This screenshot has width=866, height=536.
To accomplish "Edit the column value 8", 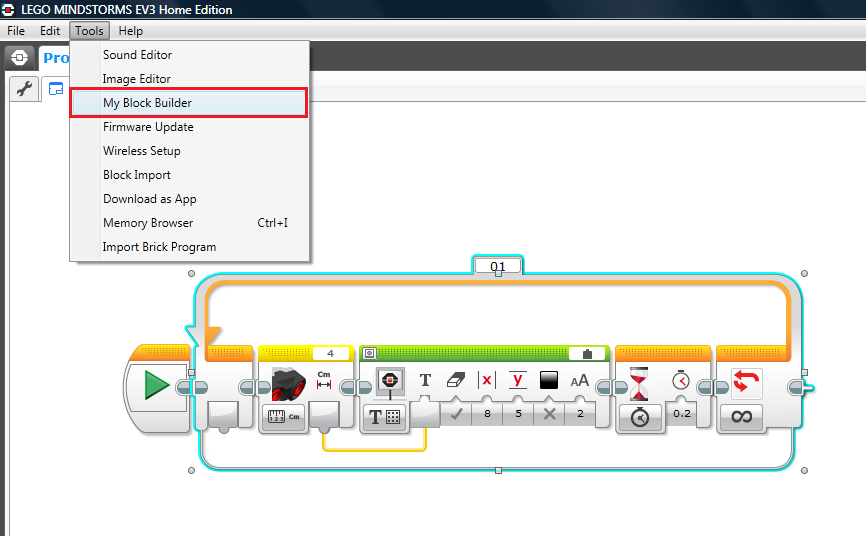I will (487, 414).
